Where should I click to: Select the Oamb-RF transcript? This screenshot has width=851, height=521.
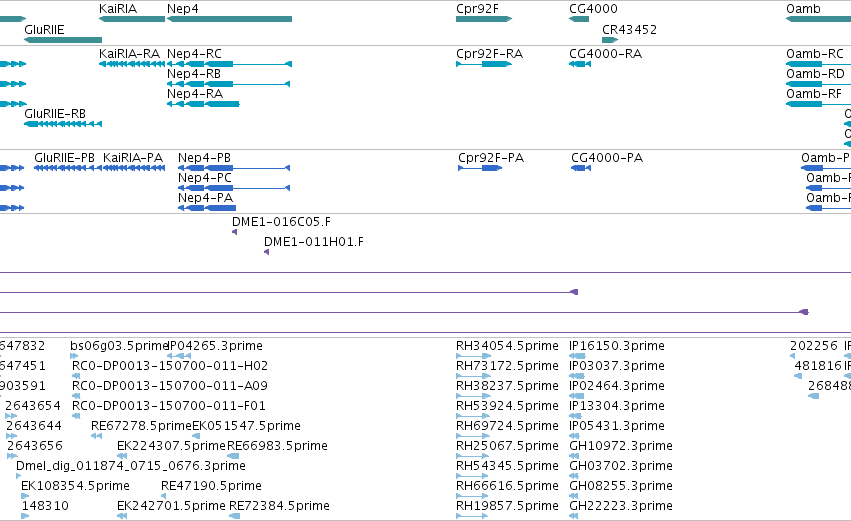coord(818,104)
